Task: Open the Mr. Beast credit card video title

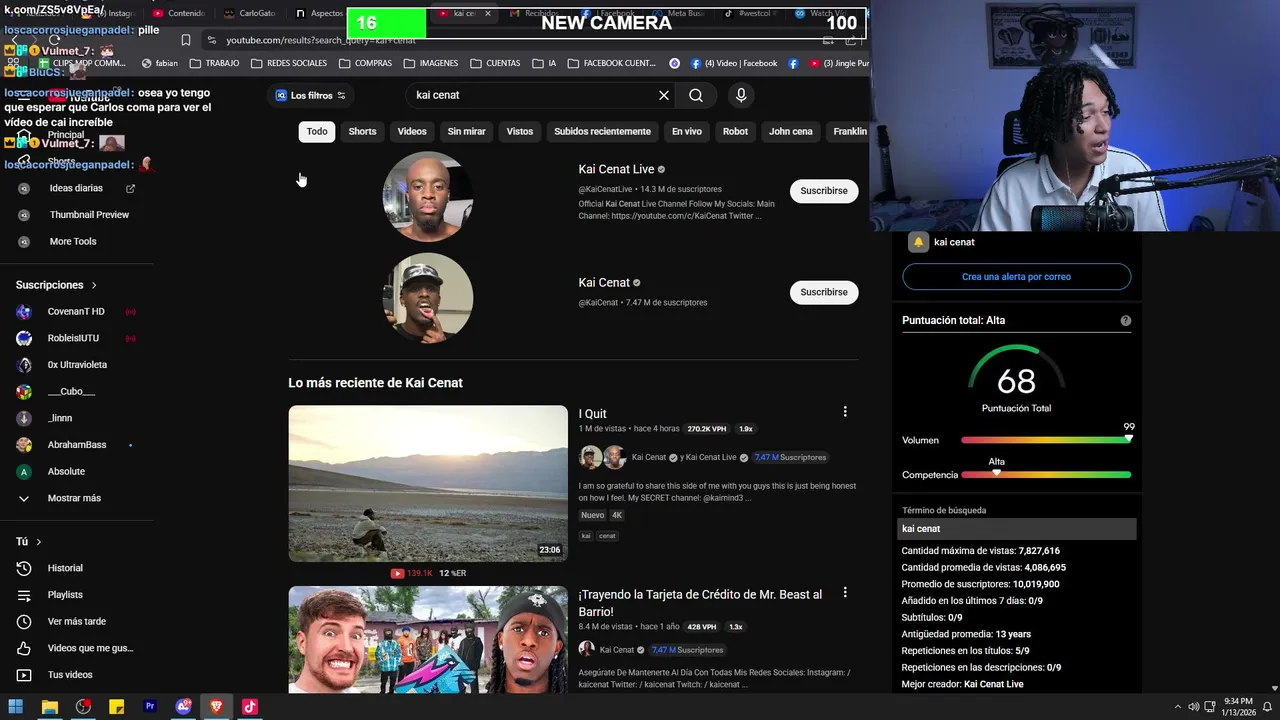Action: pos(700,603)
